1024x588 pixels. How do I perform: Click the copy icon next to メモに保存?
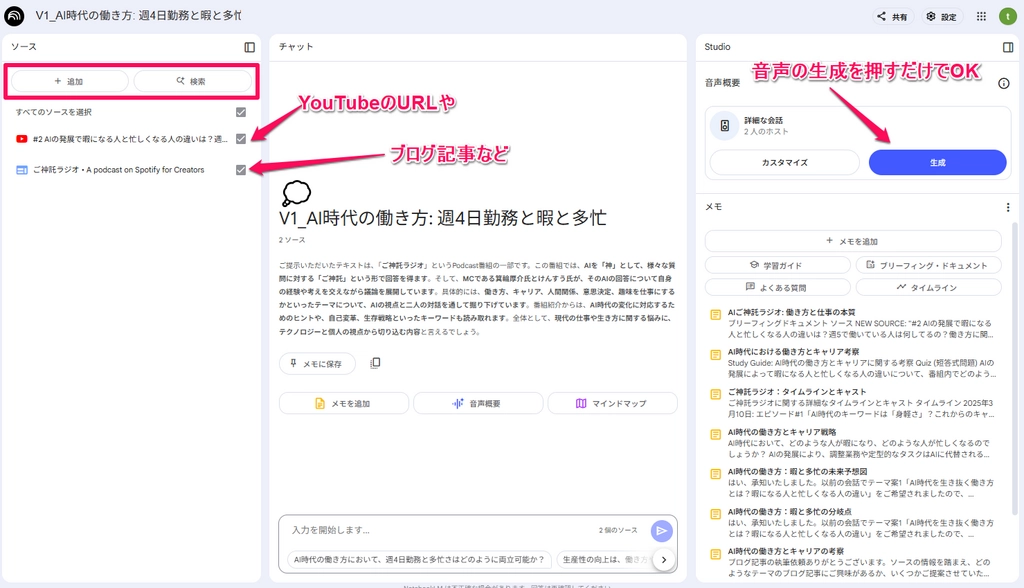(375, 363)
